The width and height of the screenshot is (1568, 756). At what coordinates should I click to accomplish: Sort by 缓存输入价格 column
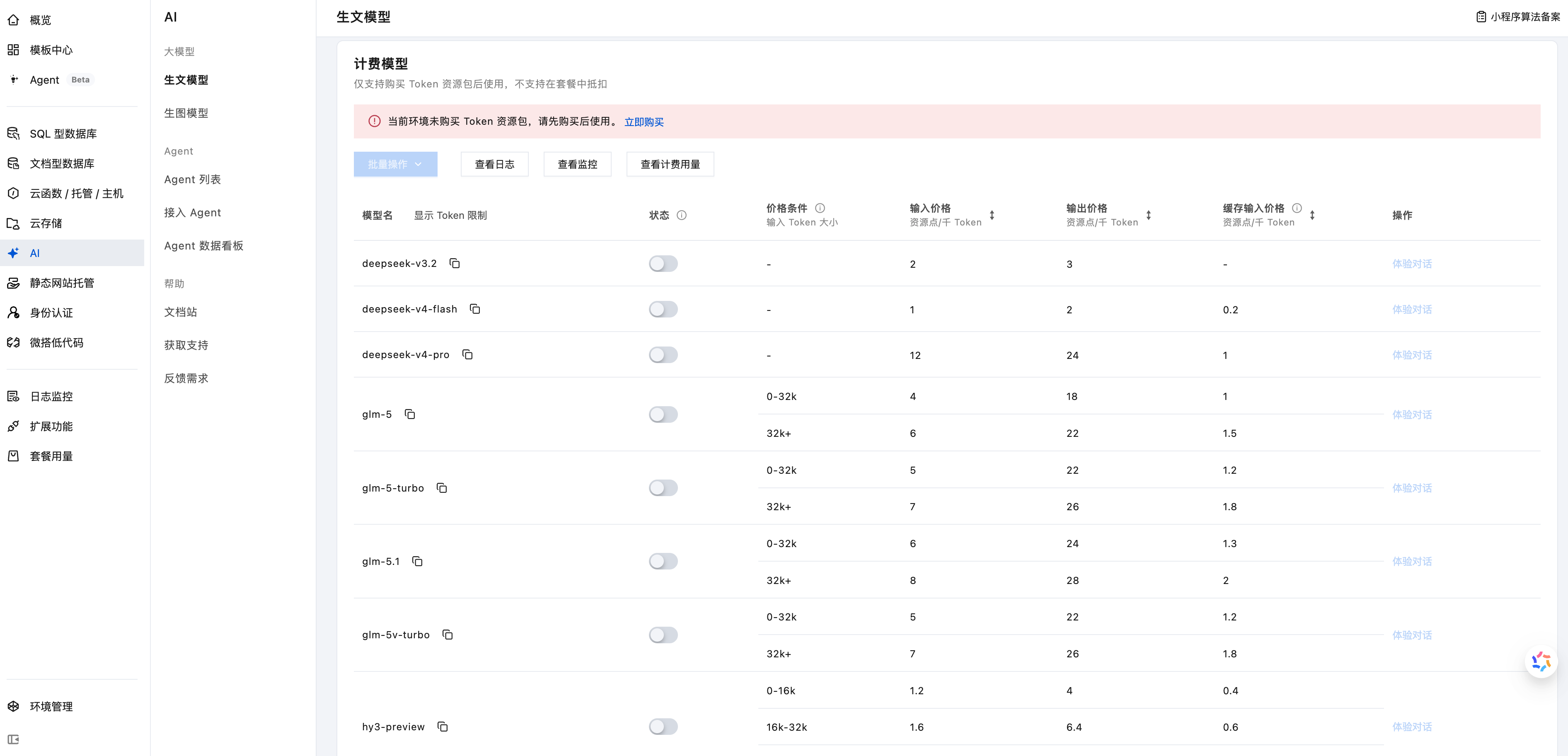pos(1312,215)
